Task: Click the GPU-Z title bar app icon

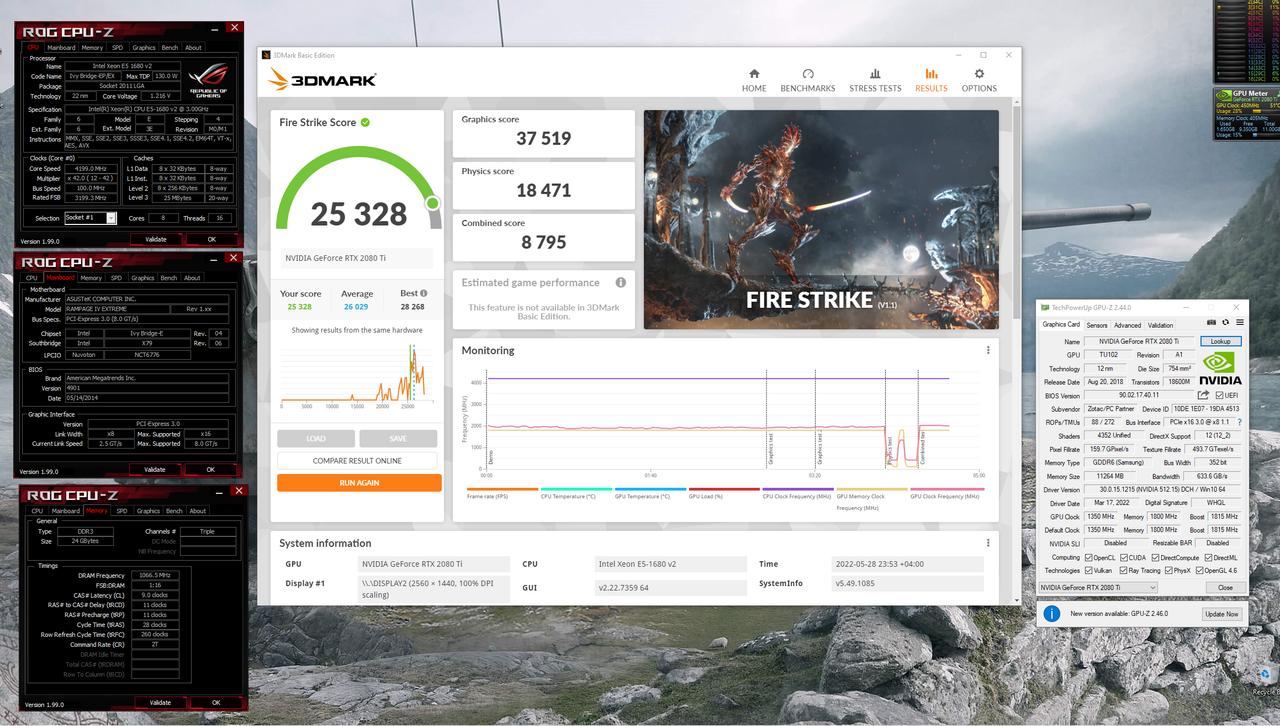Action: (x=1046, y=307)
